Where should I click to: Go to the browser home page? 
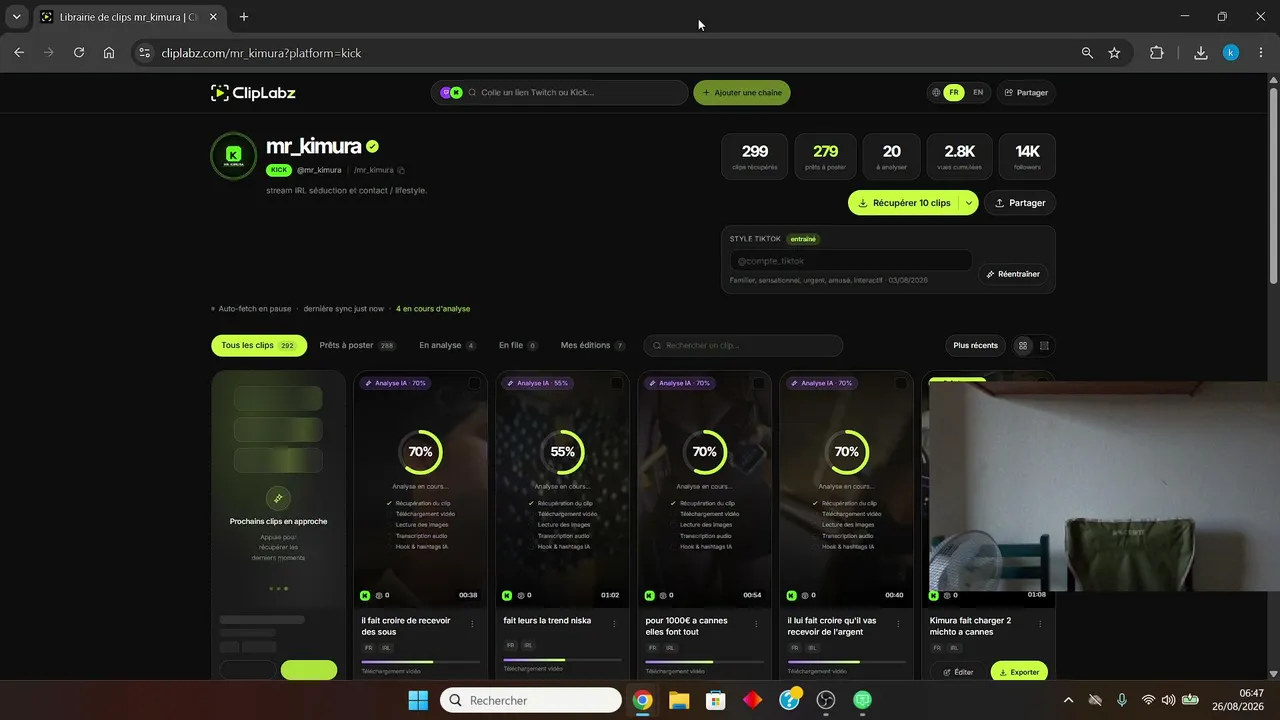(x=109, y=53)
